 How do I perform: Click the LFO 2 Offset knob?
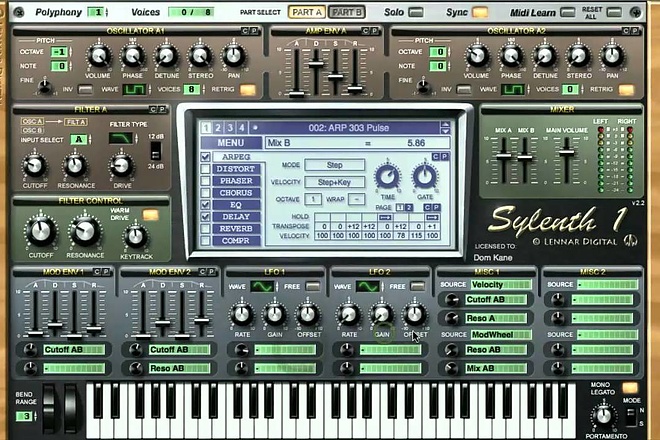415,315
